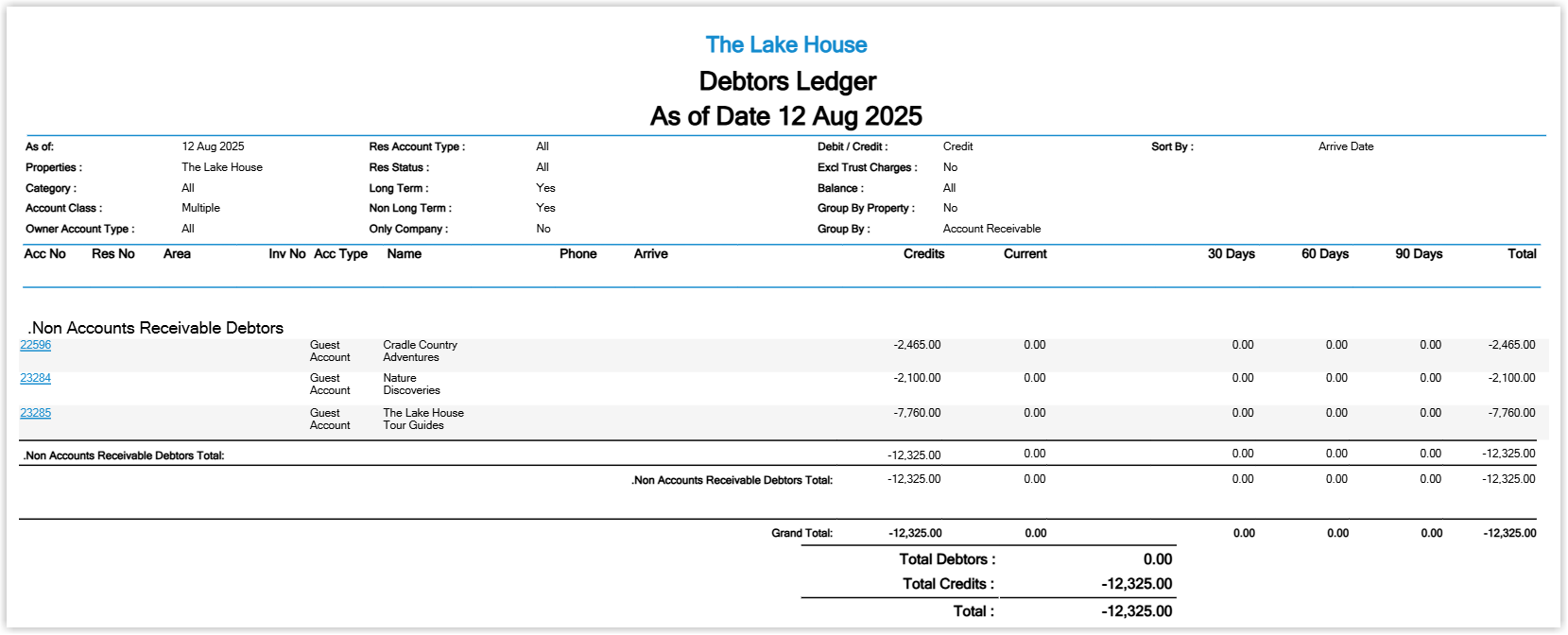Click the '30 Days' column header
The height and width of the screenshot is (635, 1568).
click(1232, 254)
